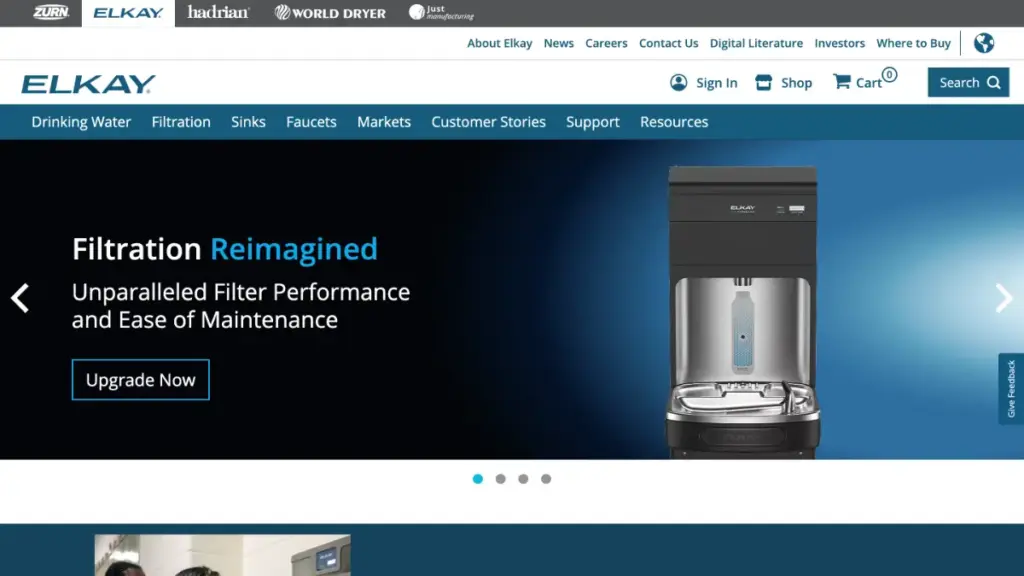Click the Zurn brand logo
Screen dimensions: 1024x576
pyautogui.click(x=50, y=13)
